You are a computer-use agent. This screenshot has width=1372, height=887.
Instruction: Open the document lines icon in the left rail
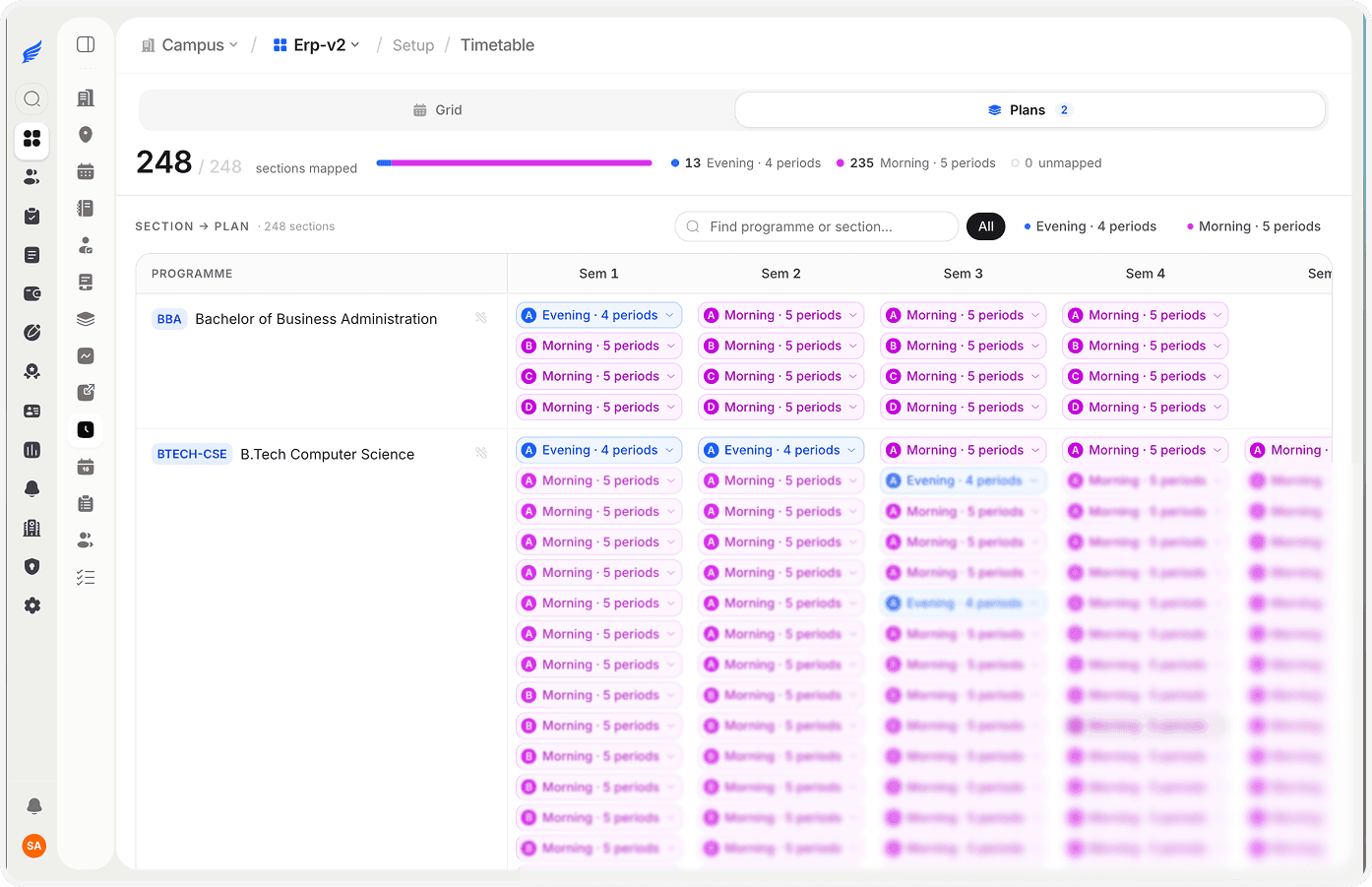(32, 255)
